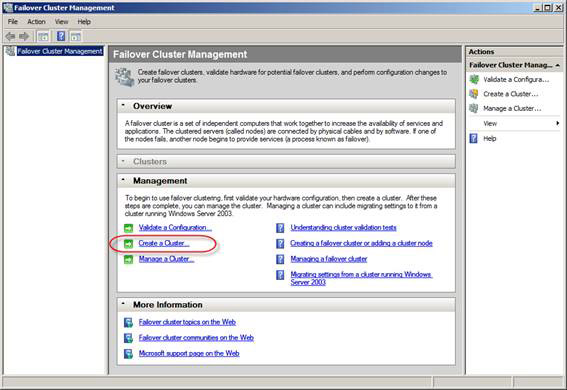The height and width of the screenshot is (390, 567).
Task: Collapse the Management section
Action: point(123,179)
